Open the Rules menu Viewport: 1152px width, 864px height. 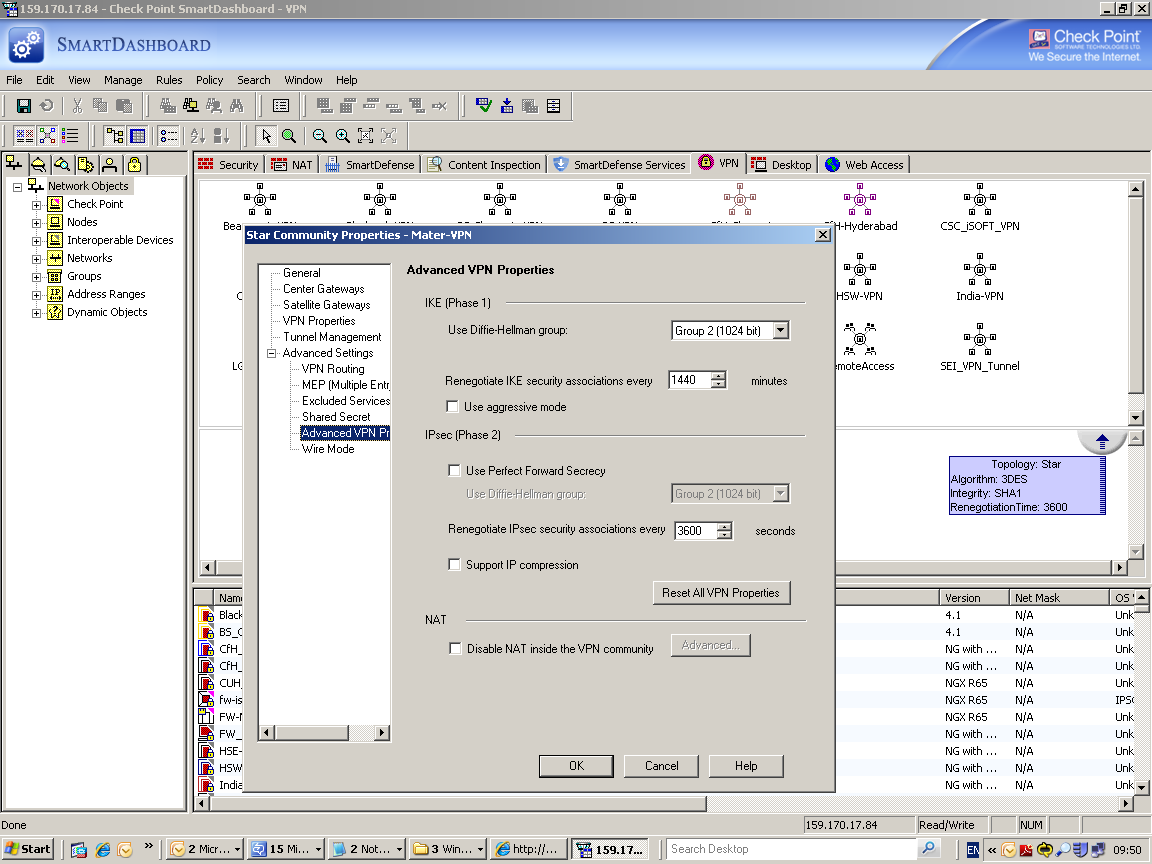pos(169,80)
